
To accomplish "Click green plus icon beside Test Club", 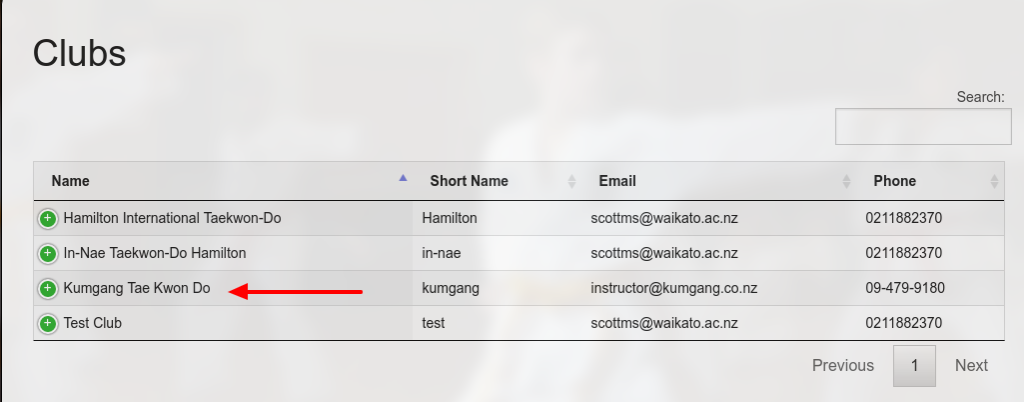I will (x=47, y=324).
